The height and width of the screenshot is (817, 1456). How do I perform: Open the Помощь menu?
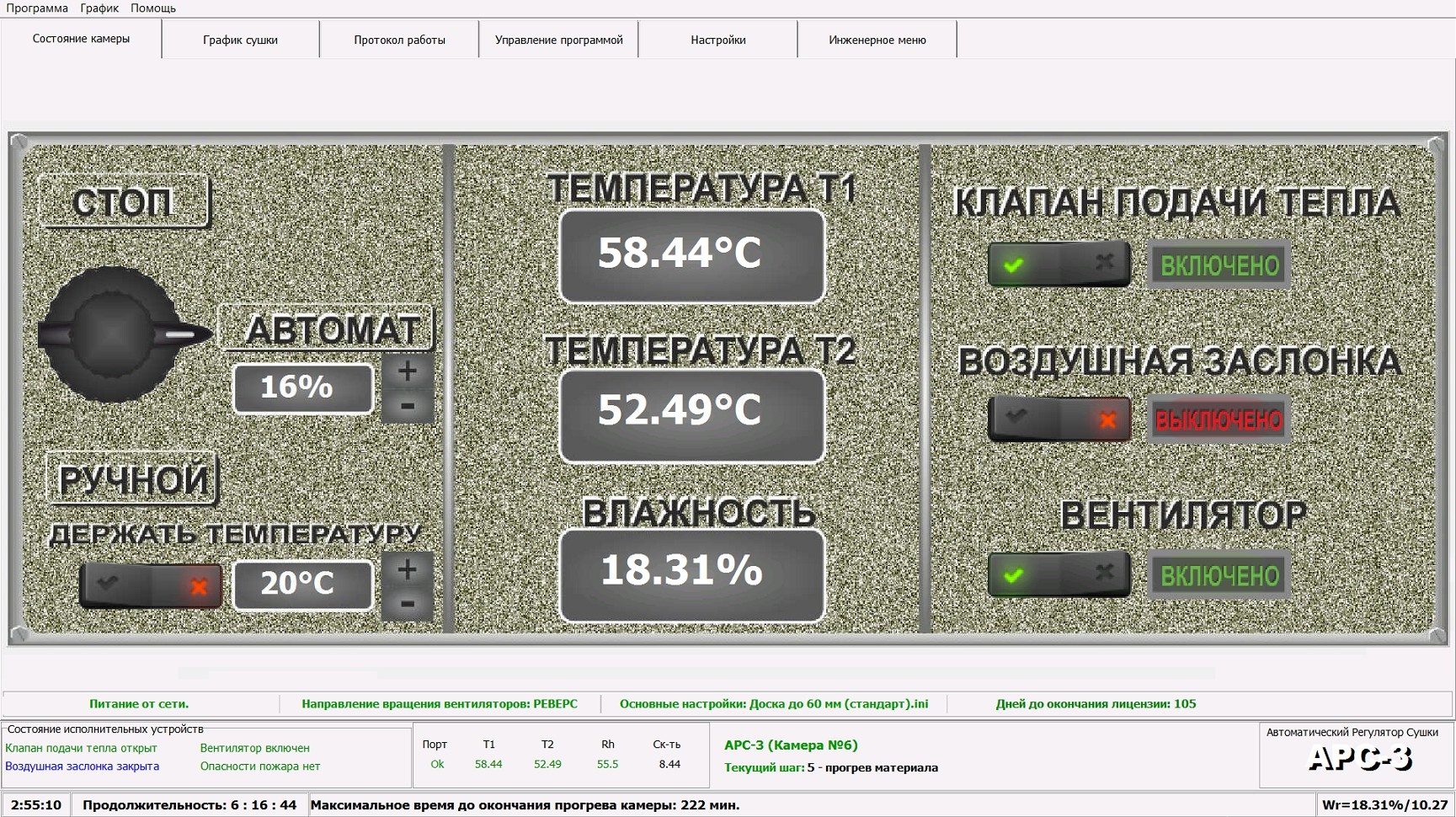point(153,8)
